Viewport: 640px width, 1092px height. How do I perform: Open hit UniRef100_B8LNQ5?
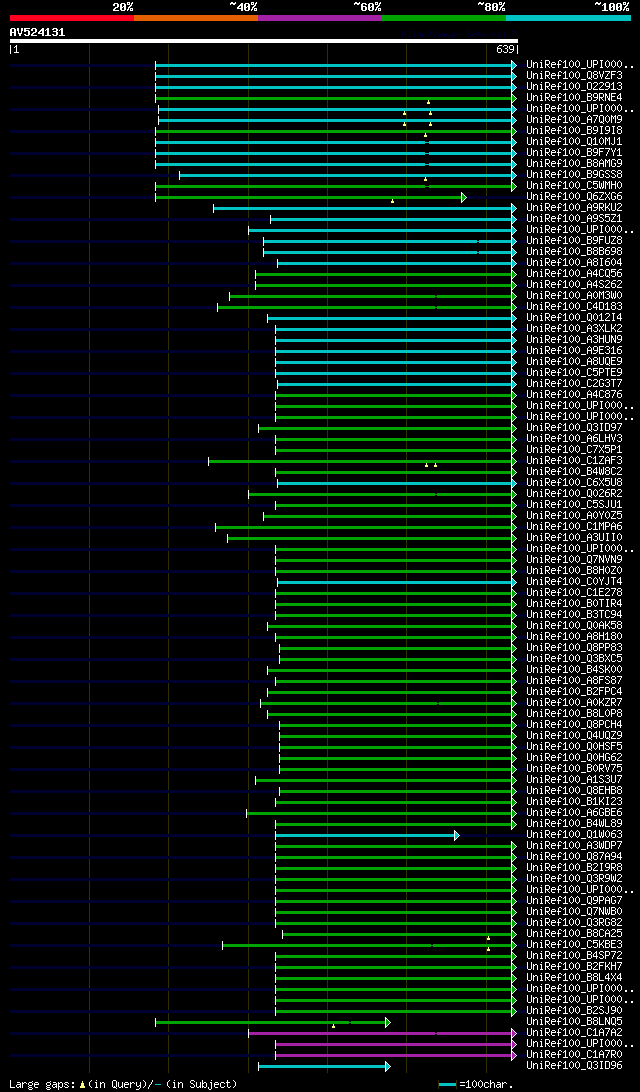(x=575, y=1022)
